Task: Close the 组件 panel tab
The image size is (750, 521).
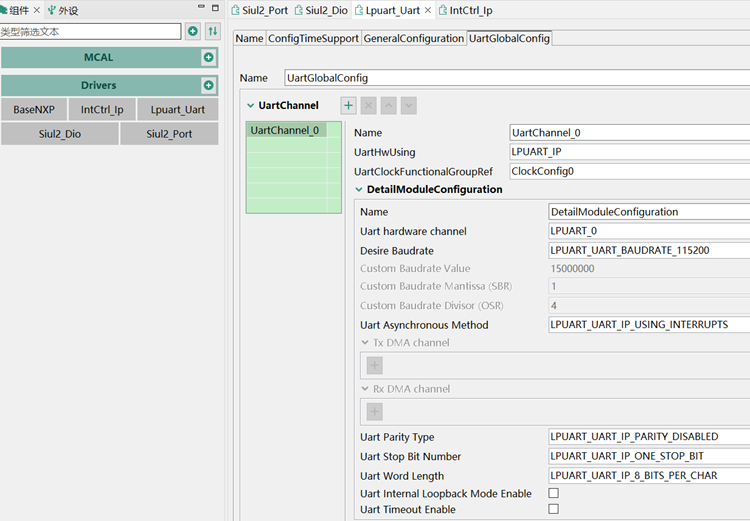Action: 36,10
